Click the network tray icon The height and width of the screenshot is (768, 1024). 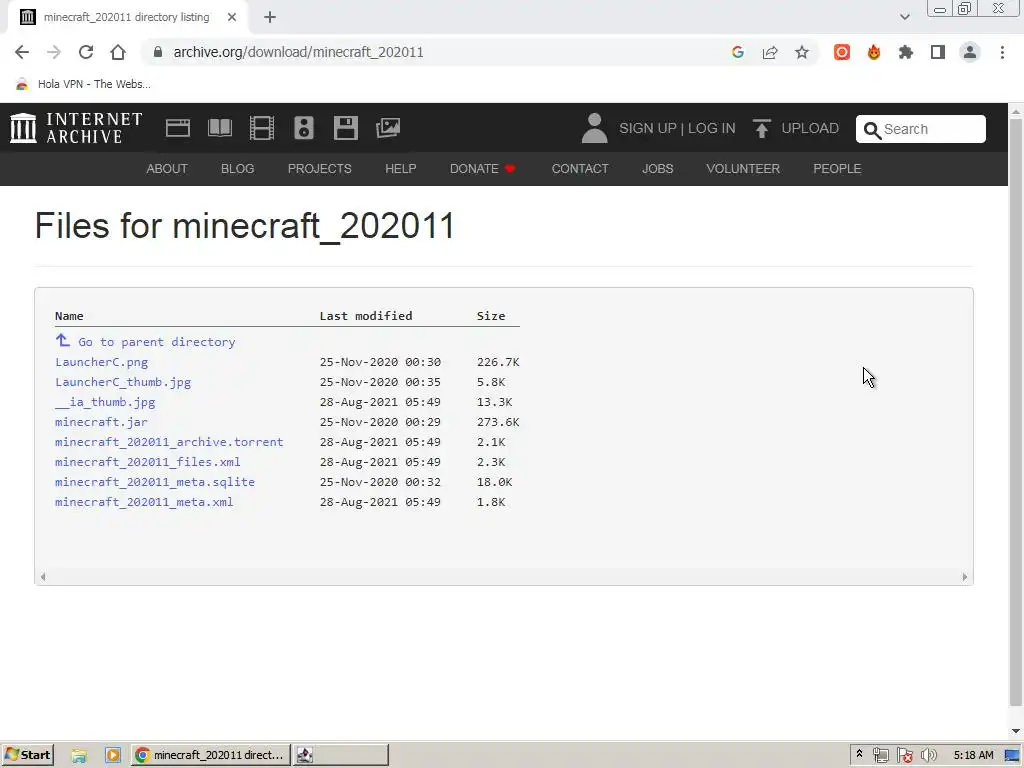[880, 755]
